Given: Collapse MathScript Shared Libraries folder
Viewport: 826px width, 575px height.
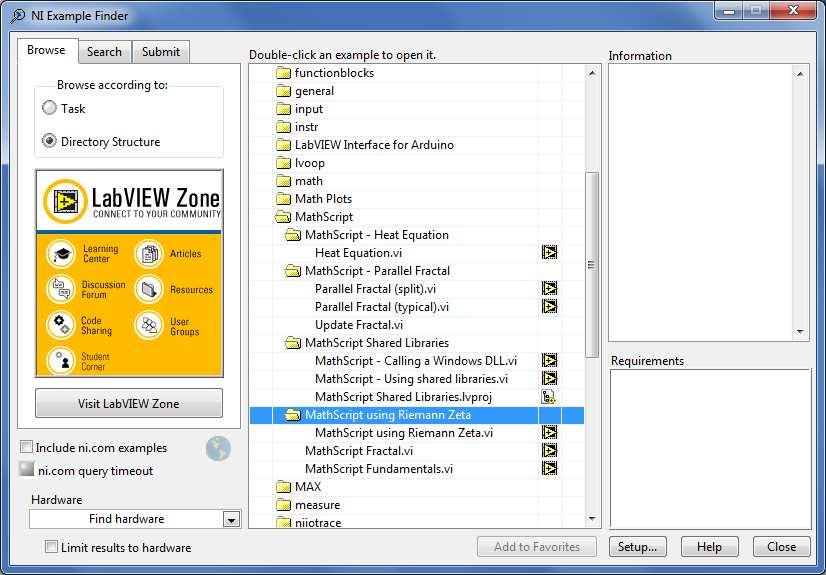Looking at the screenshot, I should click(x=293, y=343).
